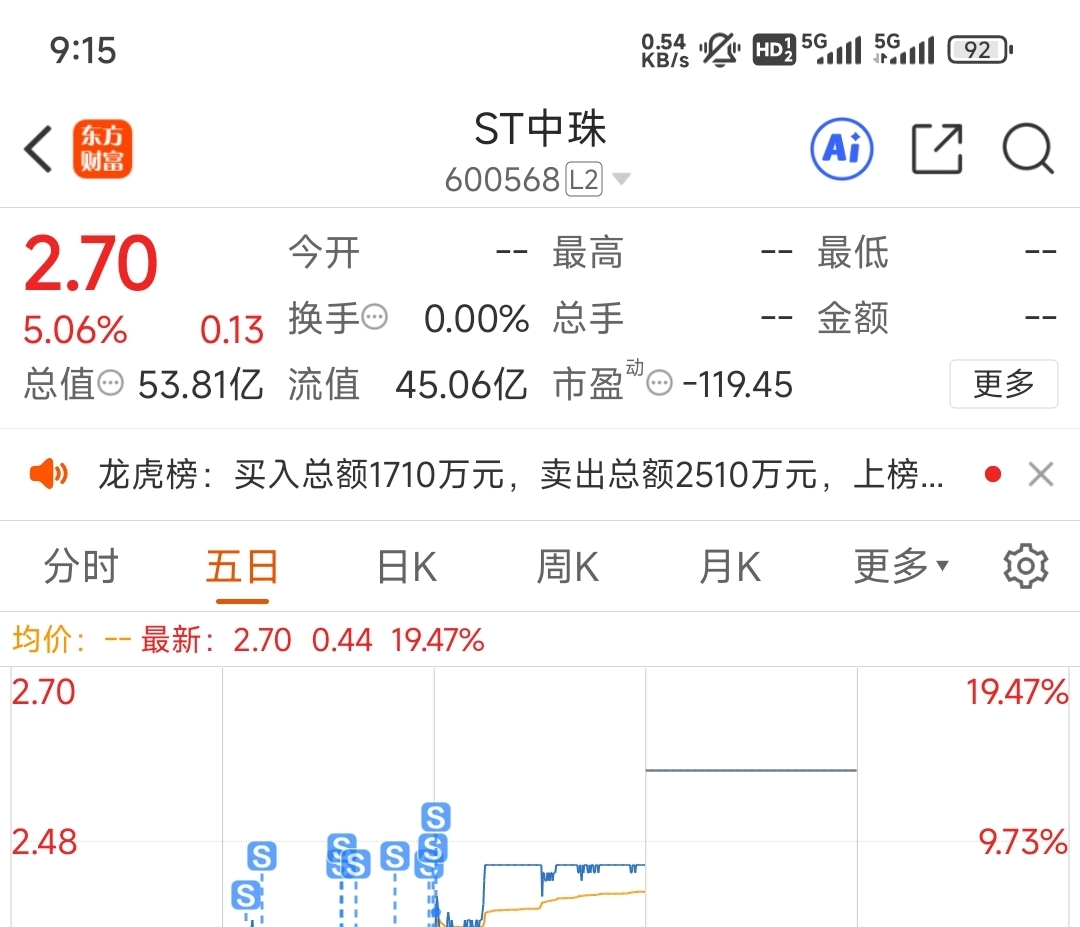Tap the back arrow icon
The height and width of the screenshot is (927, 1080).
[38, 149]
